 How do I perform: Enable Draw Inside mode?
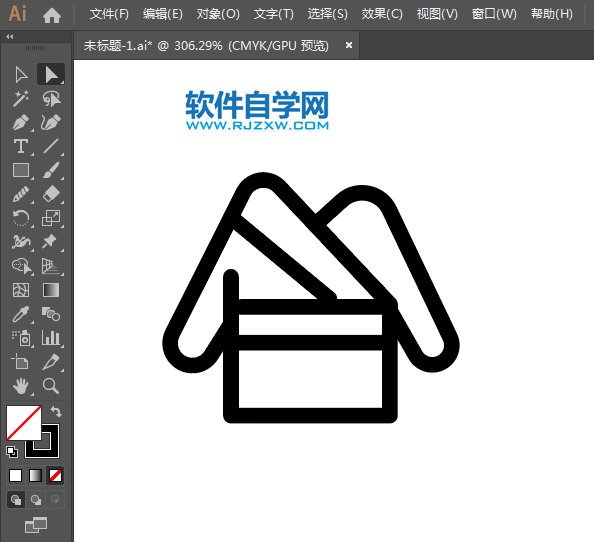point(55,500)
